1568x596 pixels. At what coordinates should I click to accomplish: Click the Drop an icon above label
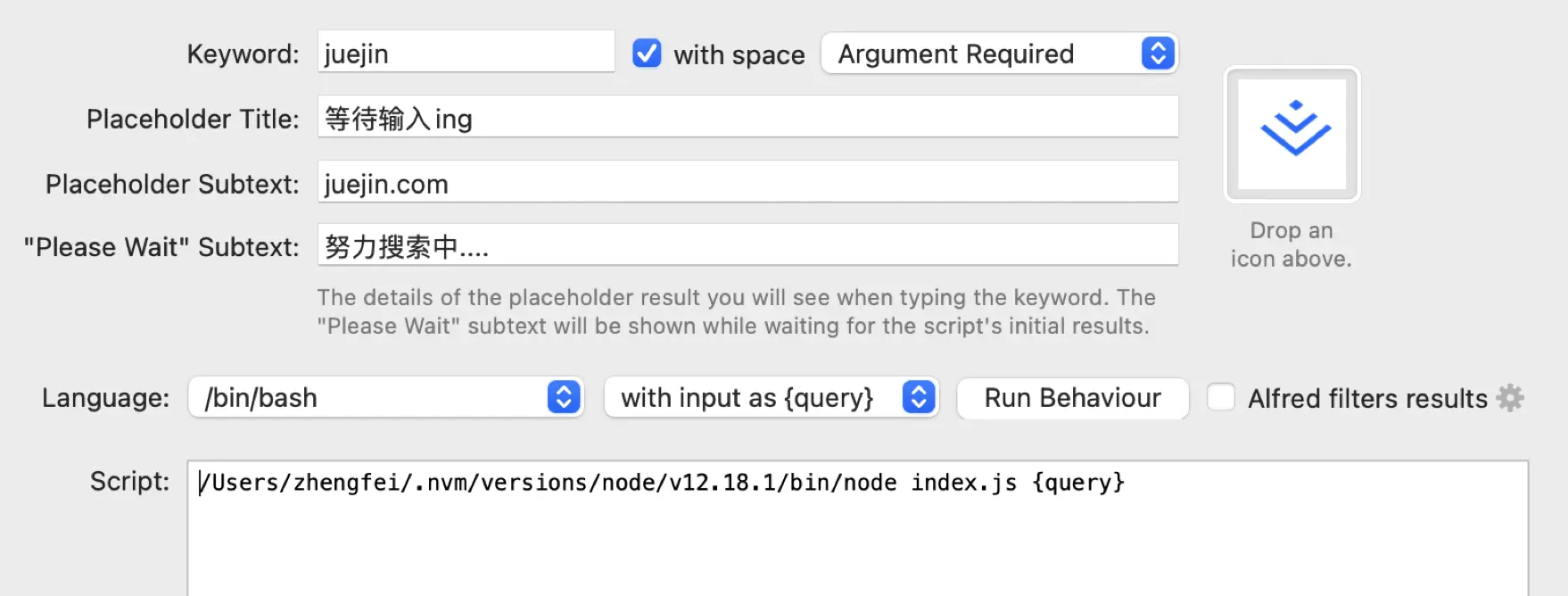coord(1292,244)
